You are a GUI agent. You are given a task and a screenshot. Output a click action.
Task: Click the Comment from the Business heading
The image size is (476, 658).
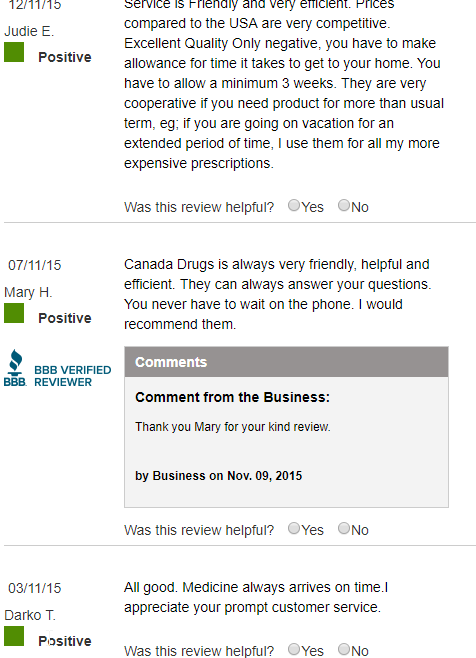(x=233, y=397)
